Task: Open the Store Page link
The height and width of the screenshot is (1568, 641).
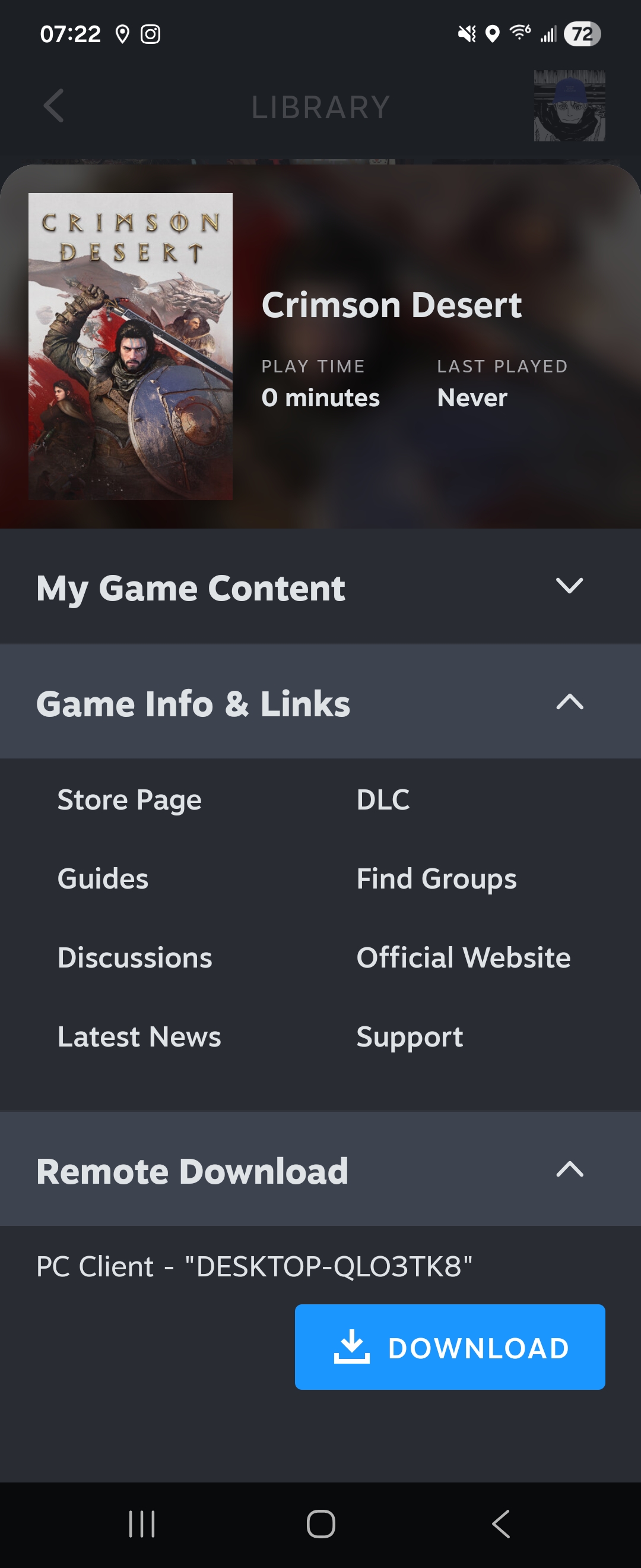Action: point(129,800)
